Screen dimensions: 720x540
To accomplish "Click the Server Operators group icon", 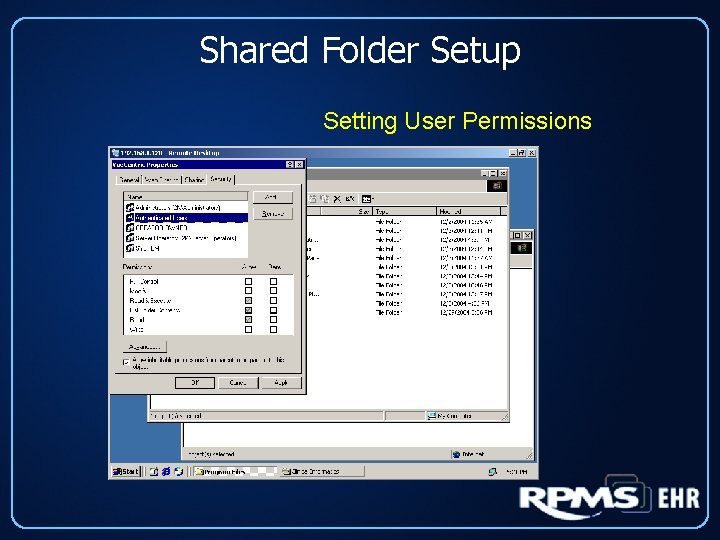I will (x=130, y=238).
